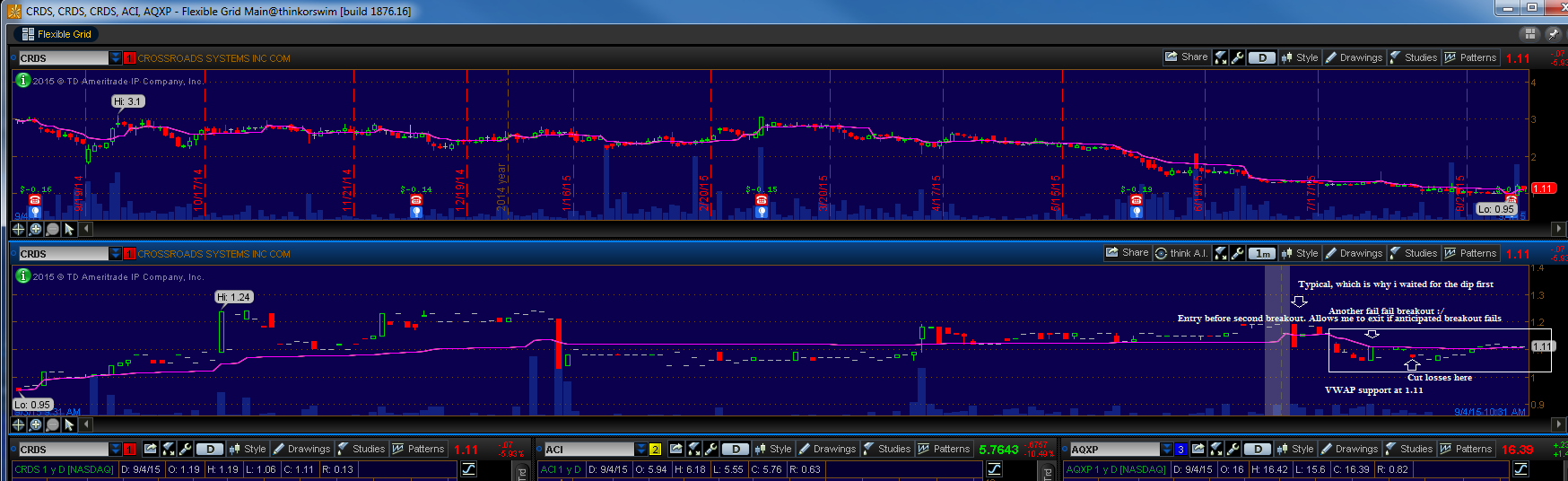Open the chart settings wrench on the top daily chart
The image size is (1568, 481).
pyautogui.click(x=1238, y=57)
